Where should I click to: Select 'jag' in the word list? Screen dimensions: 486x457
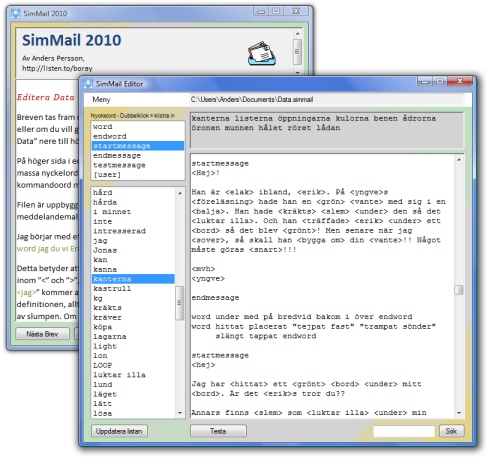pyautogui.click(x=133, y=240)
